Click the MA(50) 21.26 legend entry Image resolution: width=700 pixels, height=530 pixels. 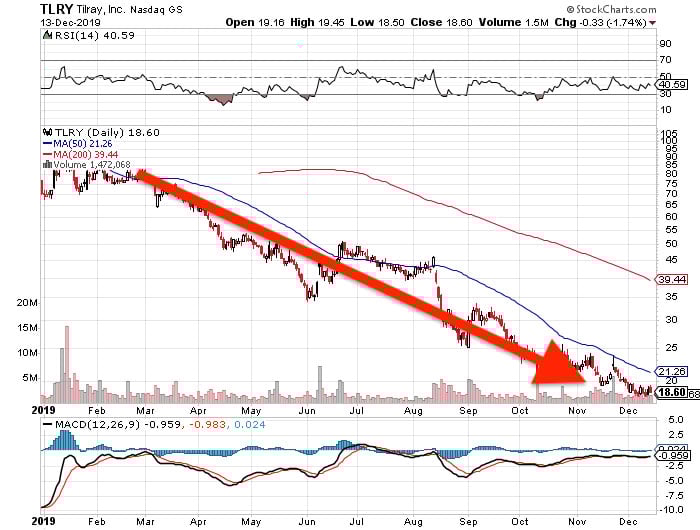coord(77,144)
